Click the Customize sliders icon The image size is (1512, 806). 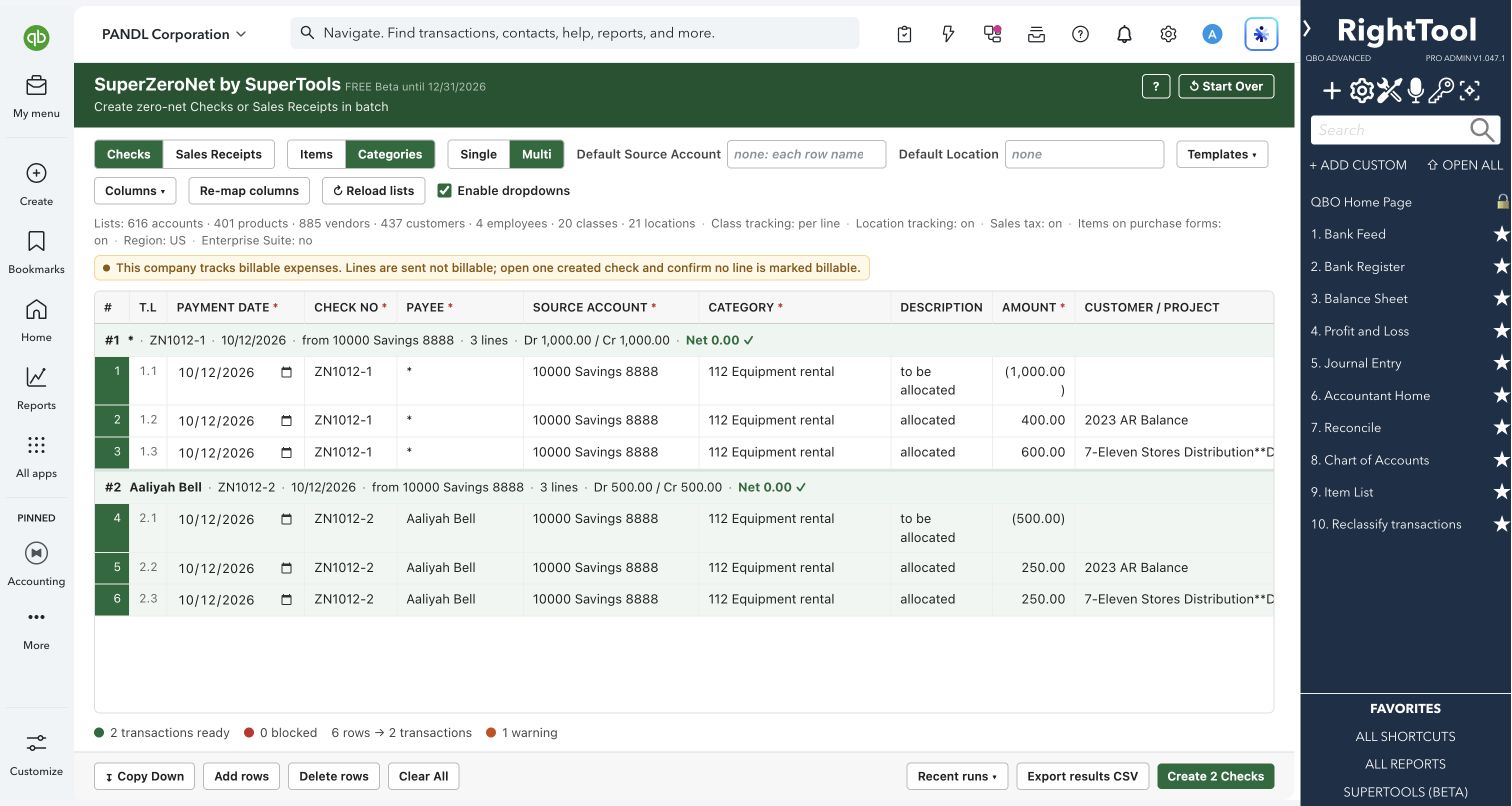click(x=36, y=743)
